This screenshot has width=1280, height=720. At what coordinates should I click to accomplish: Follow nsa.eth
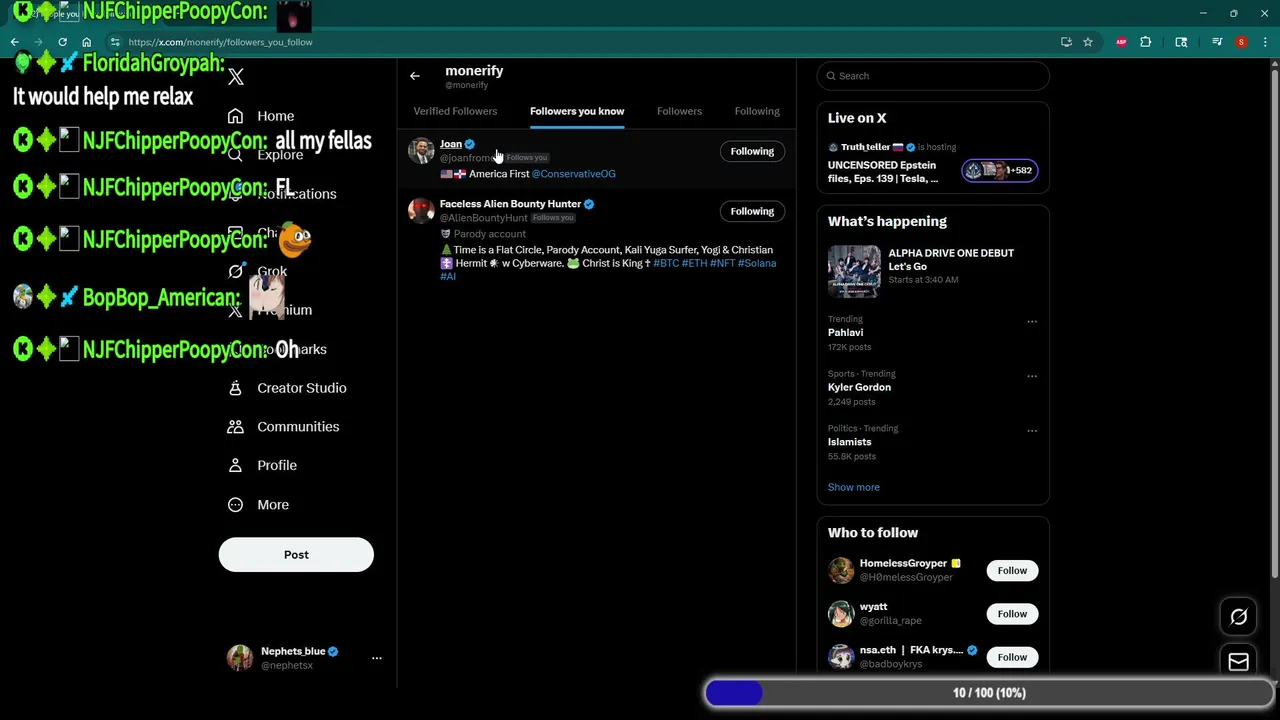tap(1012, 657)
